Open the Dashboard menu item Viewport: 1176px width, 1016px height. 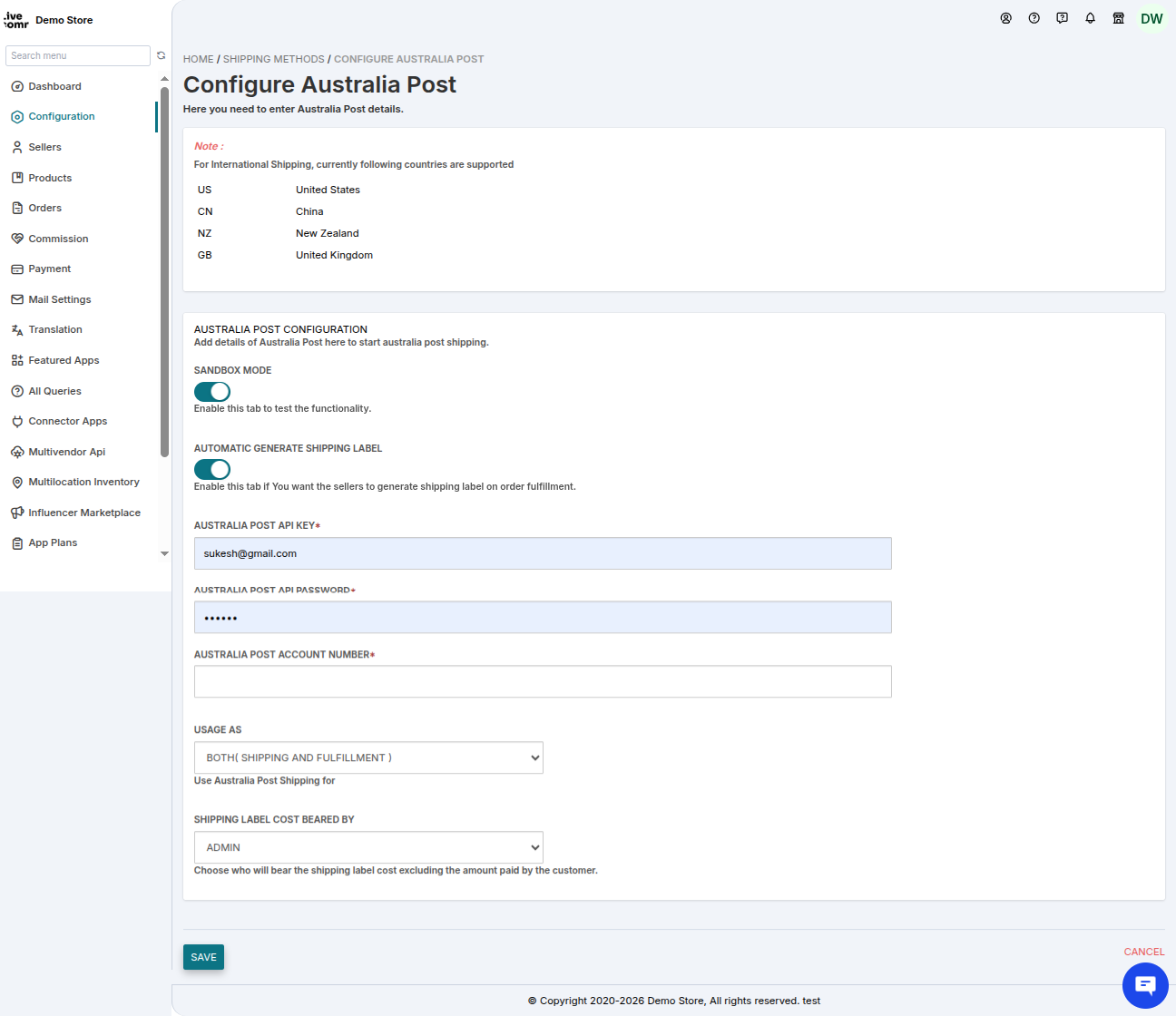(54, 86)
